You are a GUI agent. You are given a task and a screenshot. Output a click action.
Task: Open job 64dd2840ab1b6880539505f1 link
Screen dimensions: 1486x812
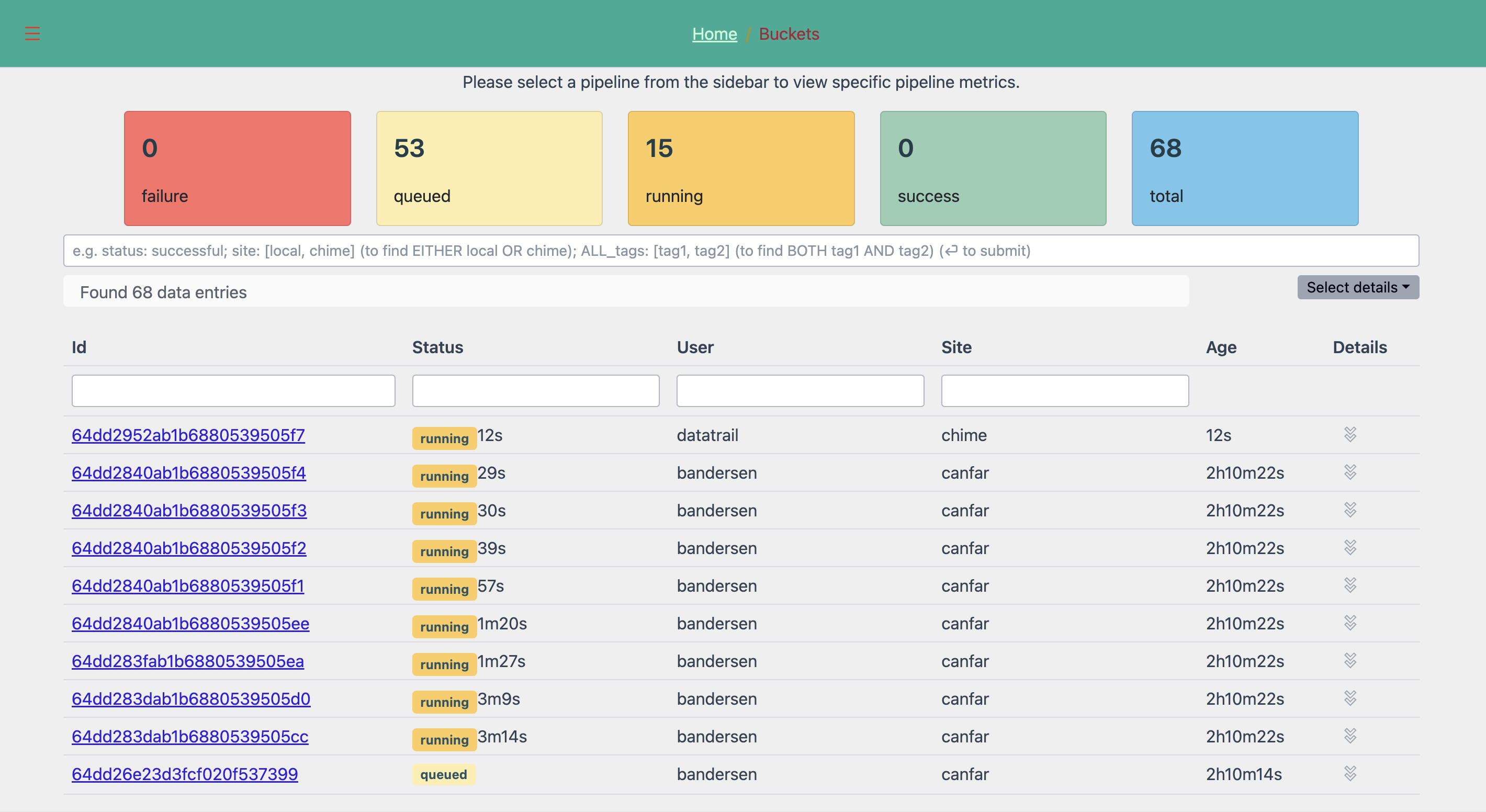[x=187, y=586]
